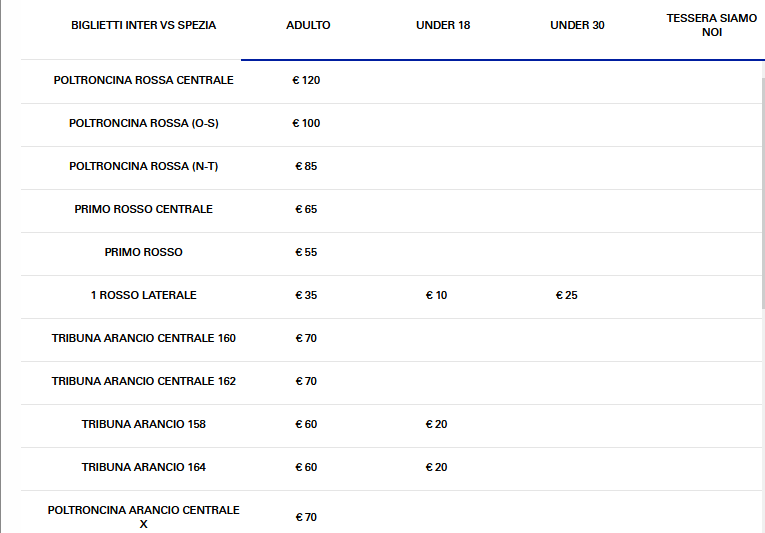Click the € 85 adult price

coord(306,166)
